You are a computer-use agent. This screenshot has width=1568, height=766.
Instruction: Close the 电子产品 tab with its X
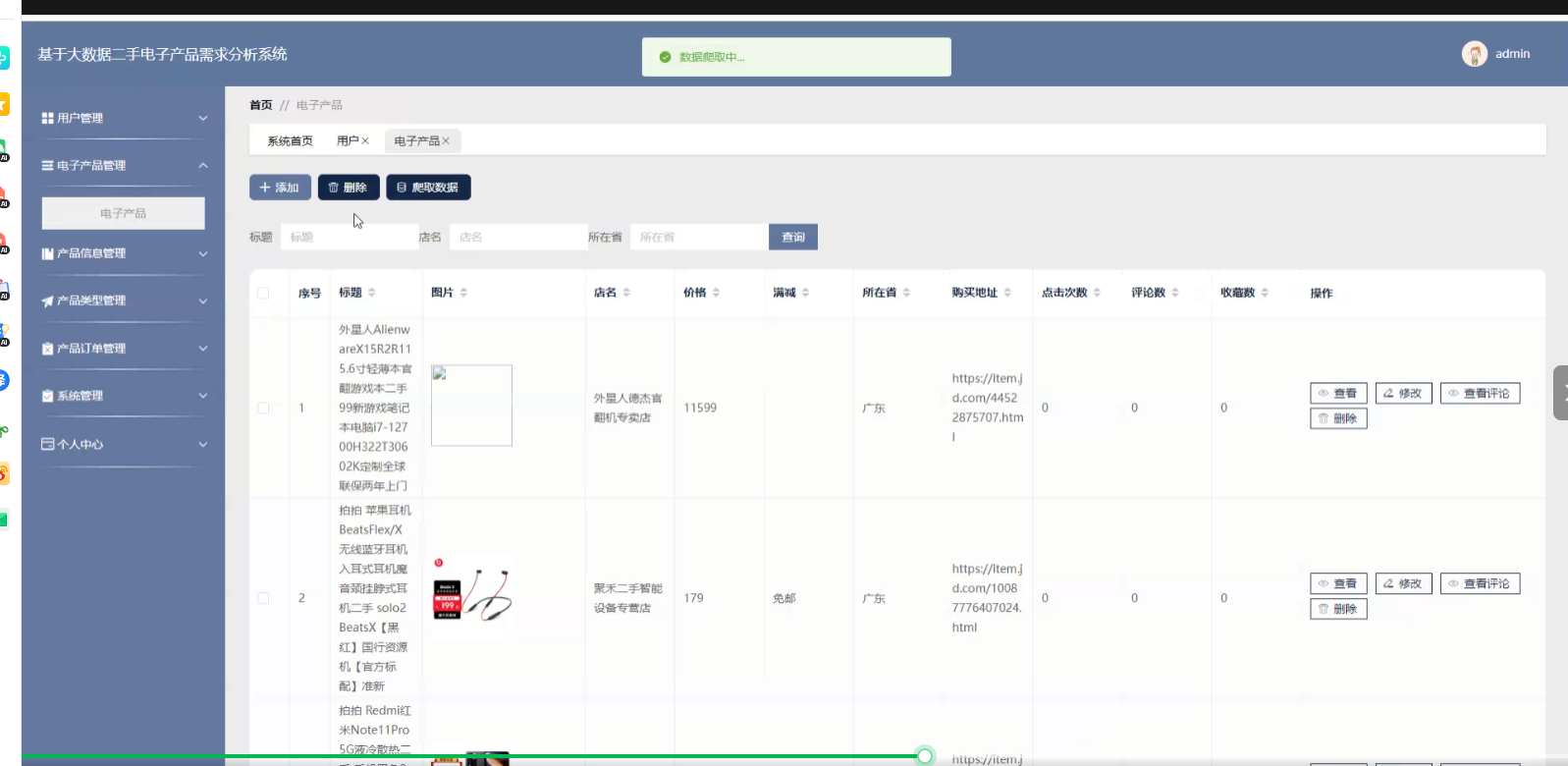(x=446, y=140)
